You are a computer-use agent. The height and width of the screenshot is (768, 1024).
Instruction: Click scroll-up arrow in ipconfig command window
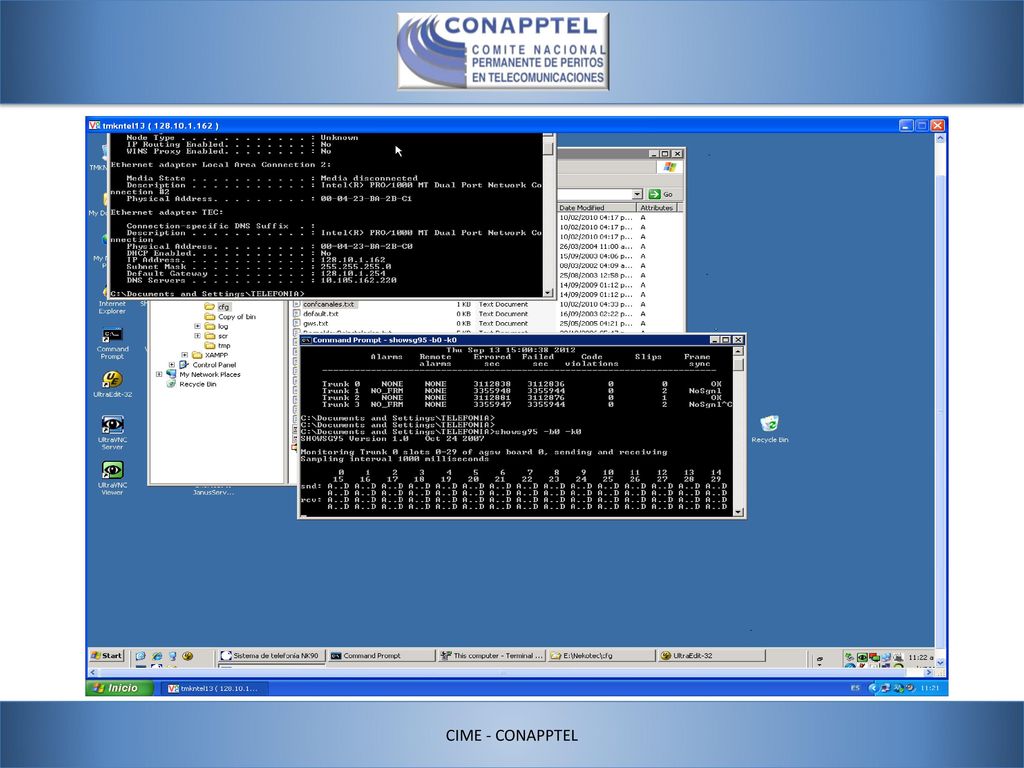pos(549,137)
